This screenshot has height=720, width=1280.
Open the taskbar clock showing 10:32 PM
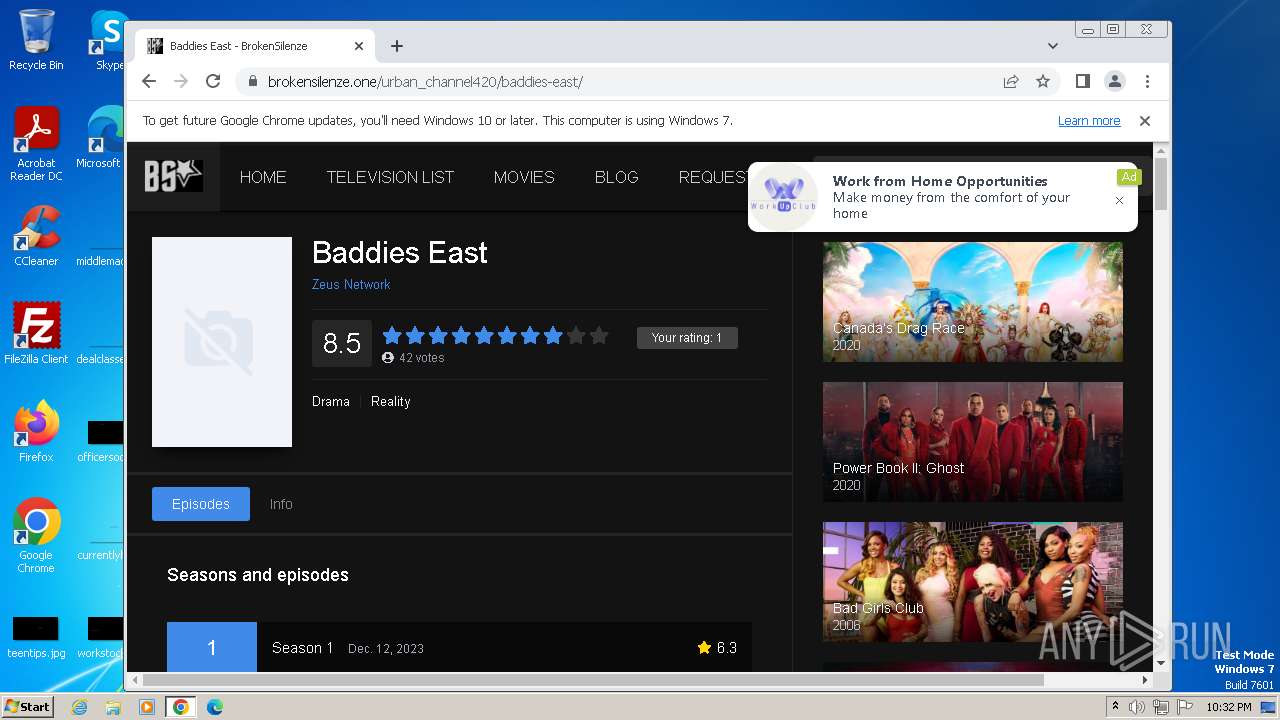pos(1228,707)
